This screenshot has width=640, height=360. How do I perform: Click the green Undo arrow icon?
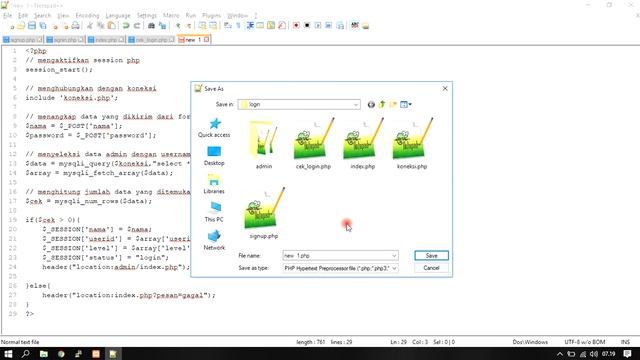point(126,26)
